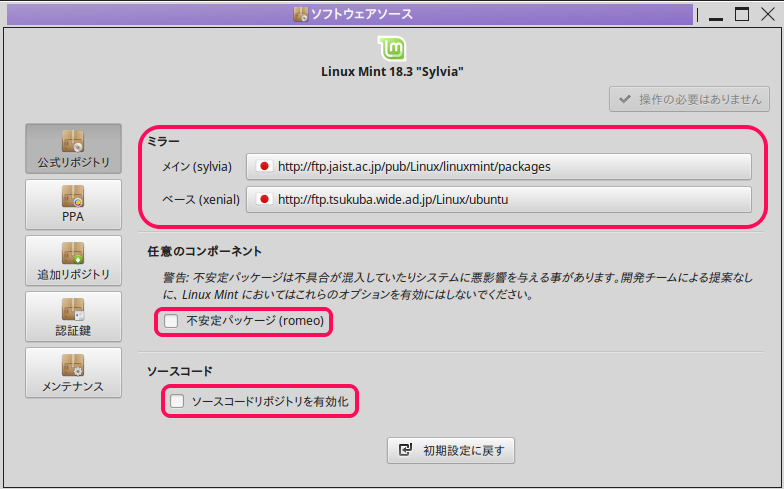Click the ミラー section heading
The width and height of the screenshot is (784, 489).
pos(163,142)
